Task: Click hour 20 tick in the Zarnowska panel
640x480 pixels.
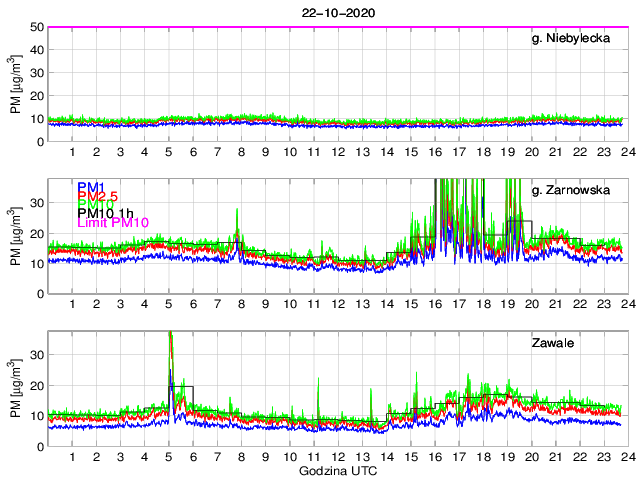Action: click(x=531, y=304)
